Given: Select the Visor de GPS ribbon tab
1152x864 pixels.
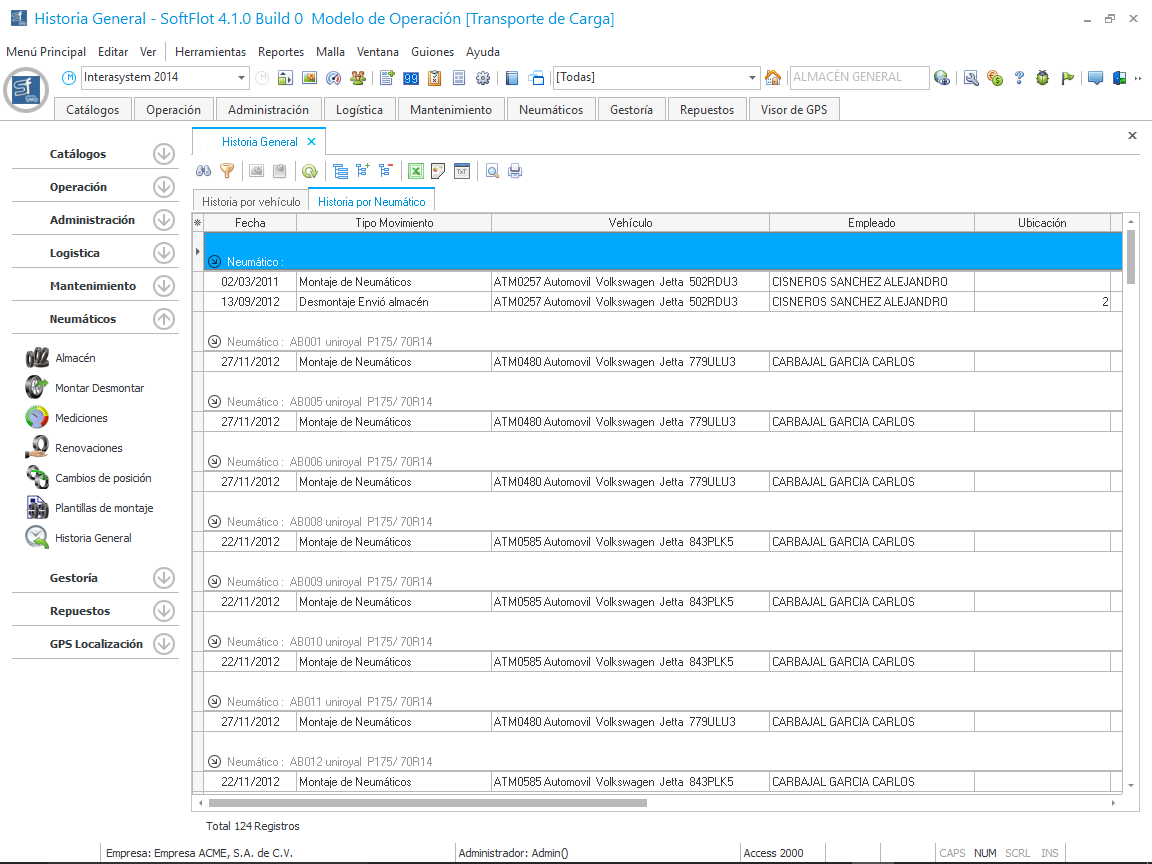Looking at the screenshot, I should click(x=794, y=110).
